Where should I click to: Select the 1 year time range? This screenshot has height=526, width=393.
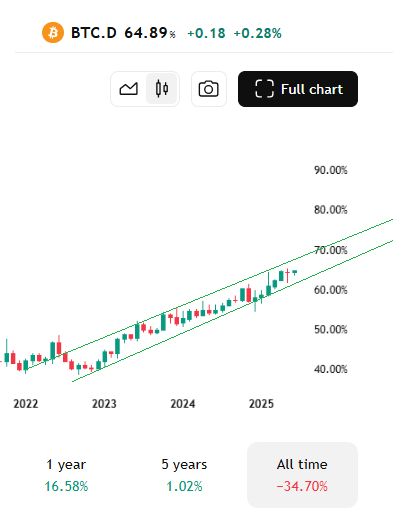(66, 475)
